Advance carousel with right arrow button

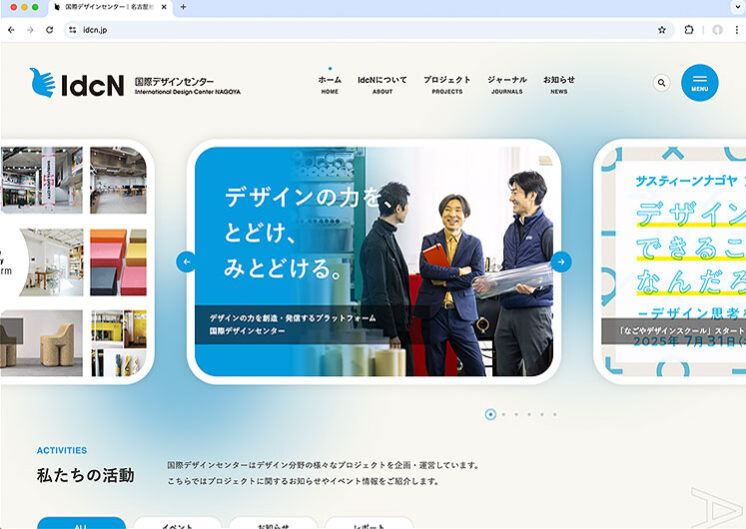click(x=561, y=262)
